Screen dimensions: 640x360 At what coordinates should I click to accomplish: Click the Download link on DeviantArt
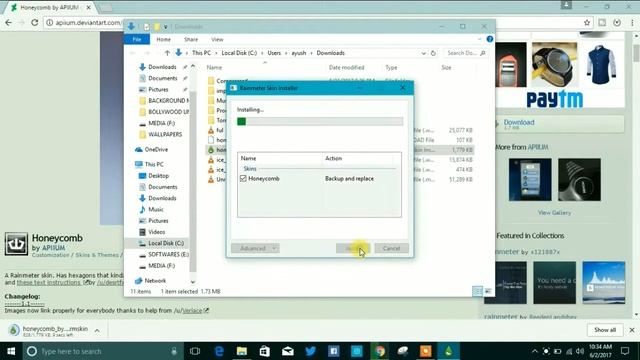tap(519, 122)
